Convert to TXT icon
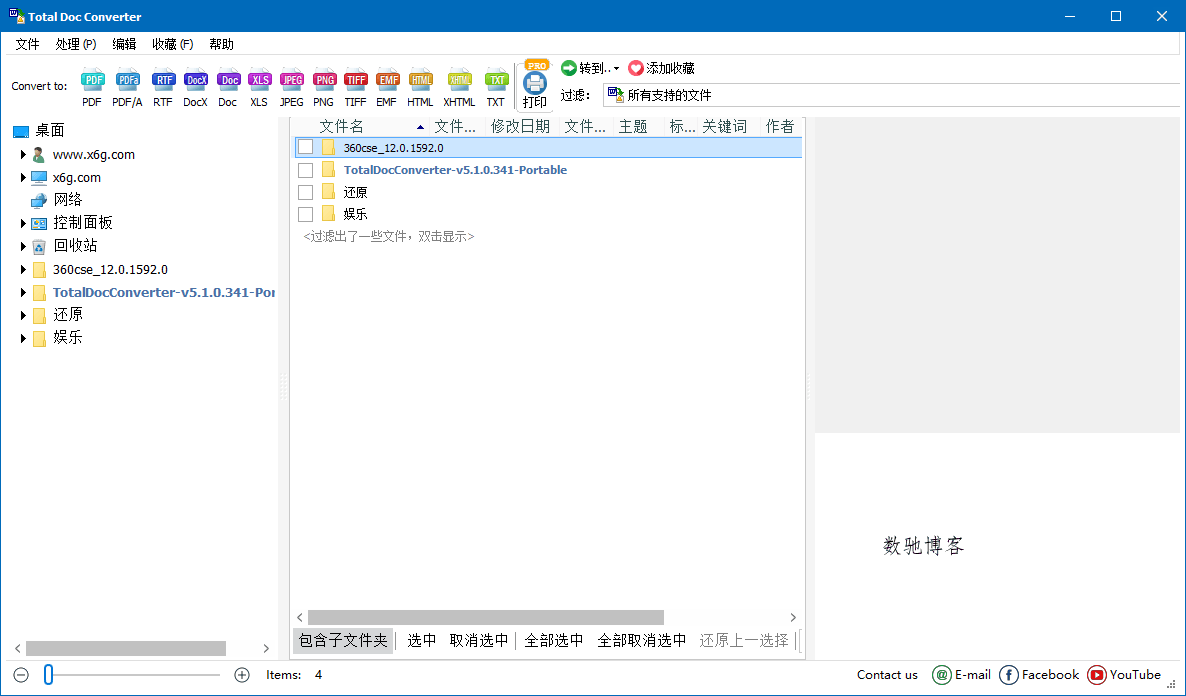1186x696 pixels. (x=495, y=79)
